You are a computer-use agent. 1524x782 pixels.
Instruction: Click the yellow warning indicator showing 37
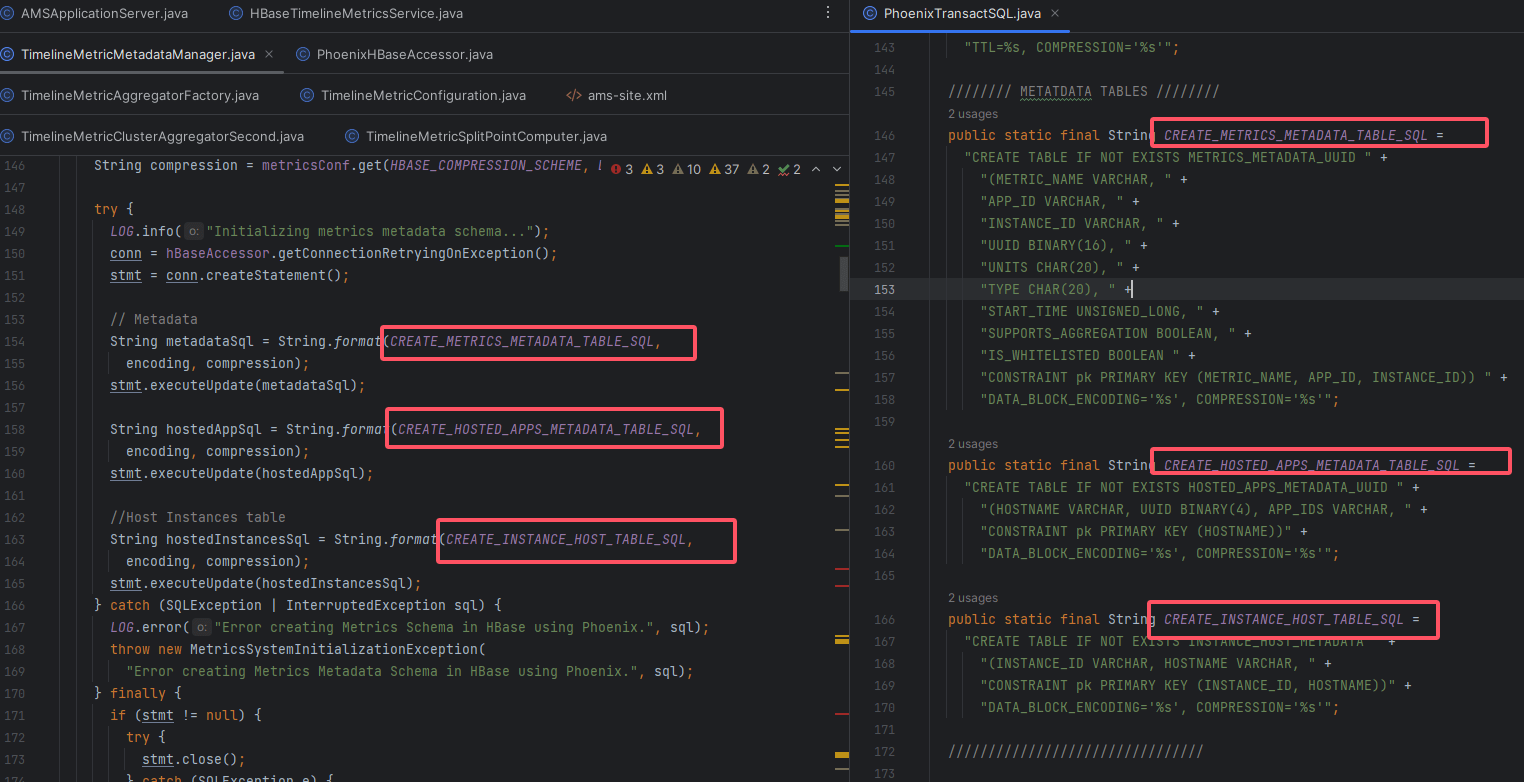pos(724,169)
